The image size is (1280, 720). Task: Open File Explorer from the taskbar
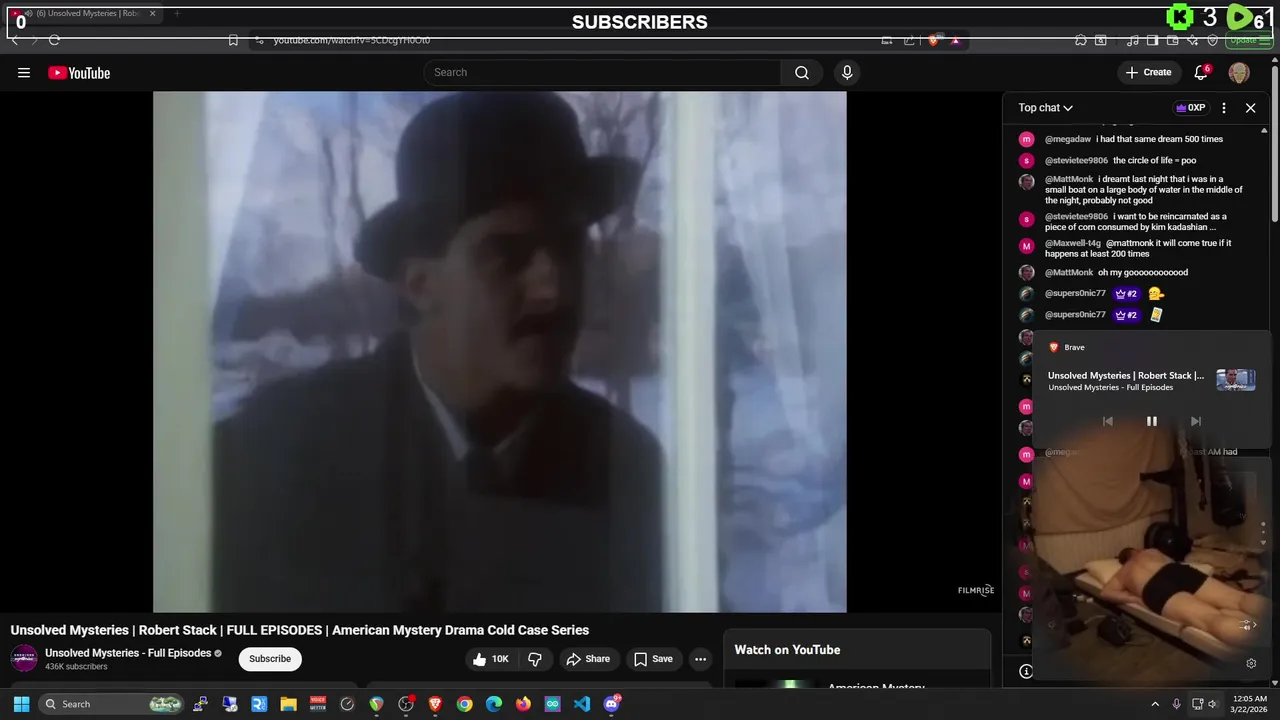coord(288,704)
